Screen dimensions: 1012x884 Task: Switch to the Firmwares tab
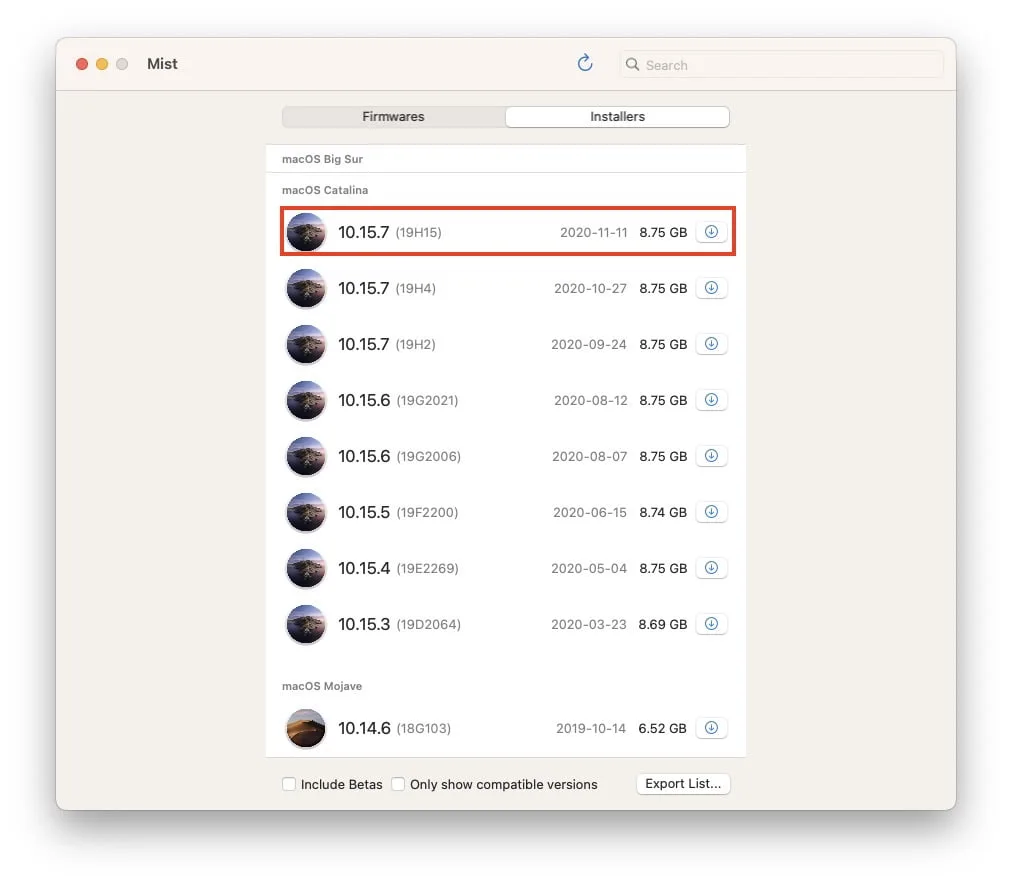coord(393,117)
